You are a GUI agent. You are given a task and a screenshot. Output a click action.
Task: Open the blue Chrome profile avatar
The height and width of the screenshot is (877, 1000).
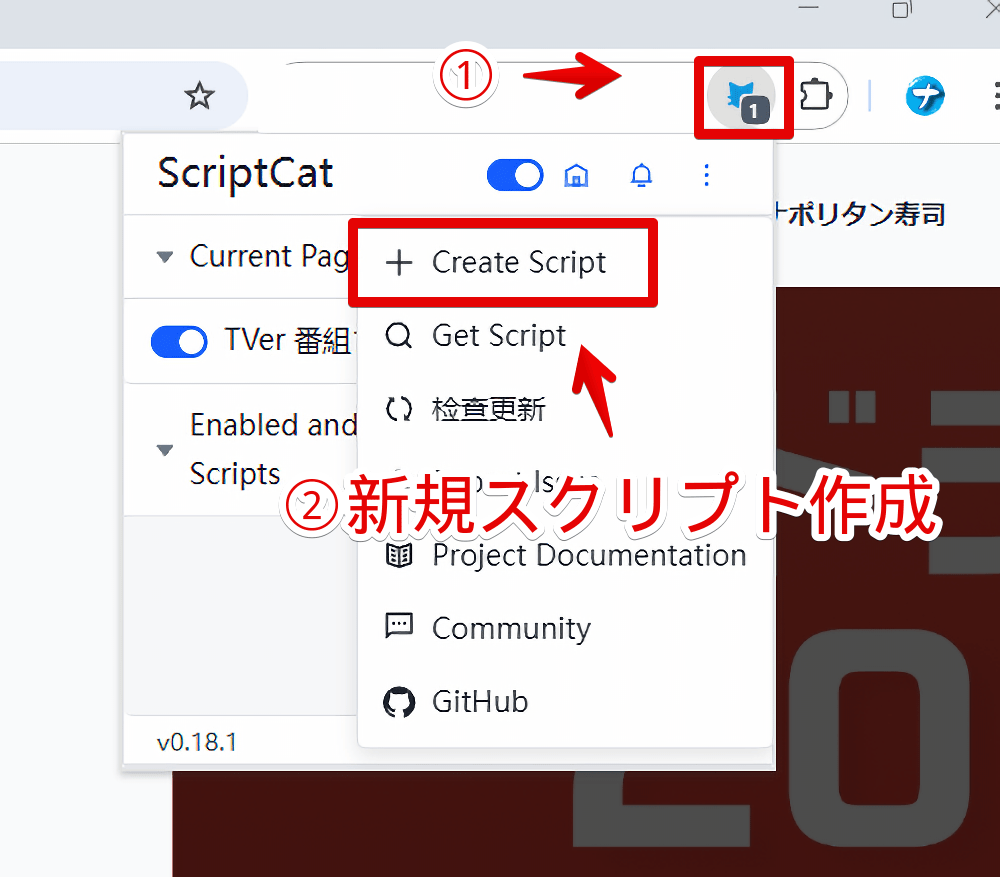[x=925, y=96]
